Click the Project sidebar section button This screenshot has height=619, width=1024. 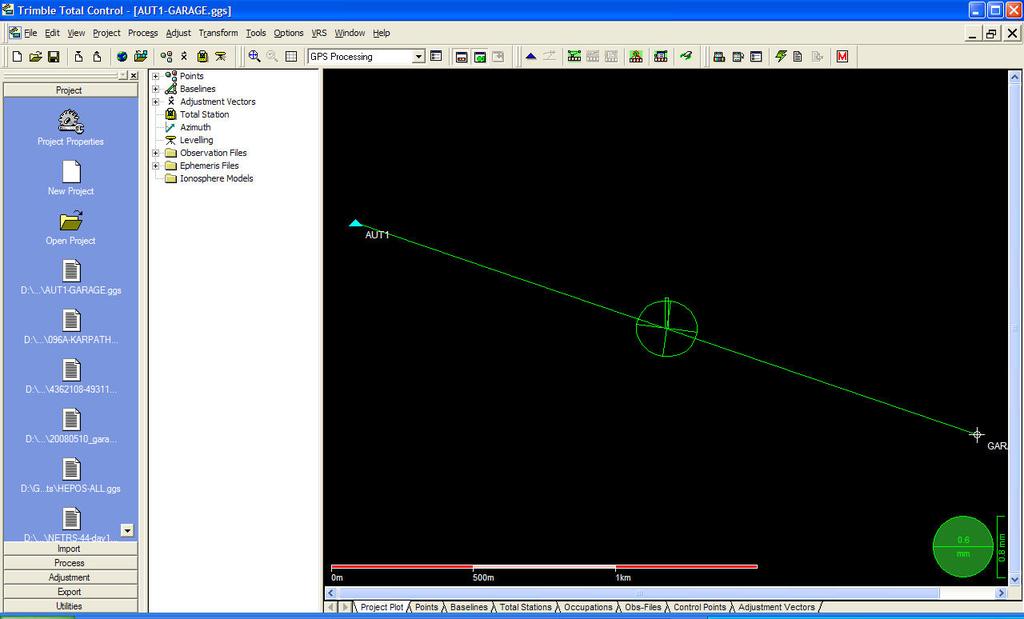click(x=71, y=90)
